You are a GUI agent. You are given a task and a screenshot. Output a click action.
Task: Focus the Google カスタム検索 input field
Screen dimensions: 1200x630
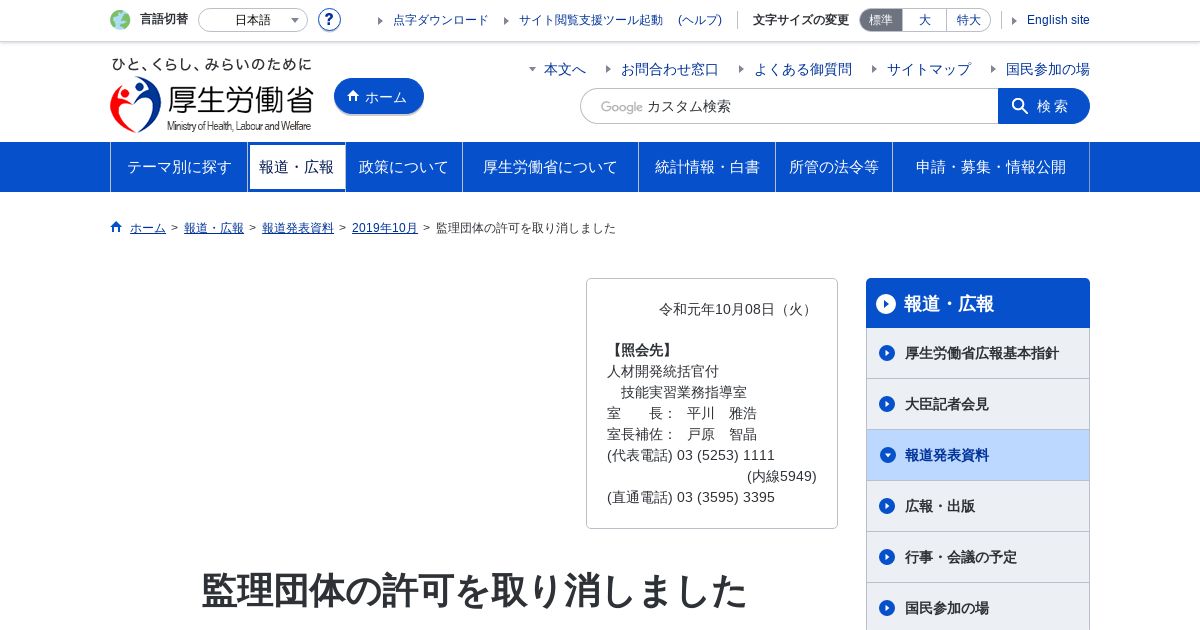789,106
